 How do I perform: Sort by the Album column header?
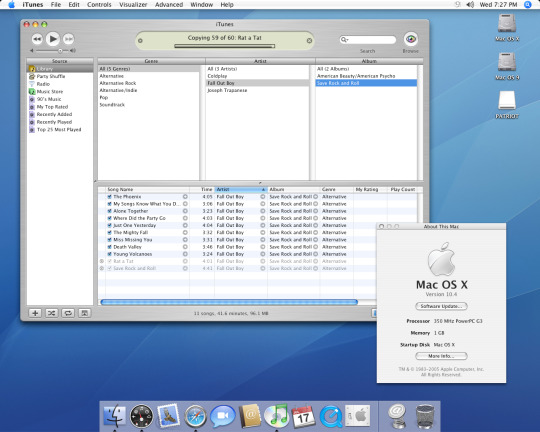pos(294,189)
